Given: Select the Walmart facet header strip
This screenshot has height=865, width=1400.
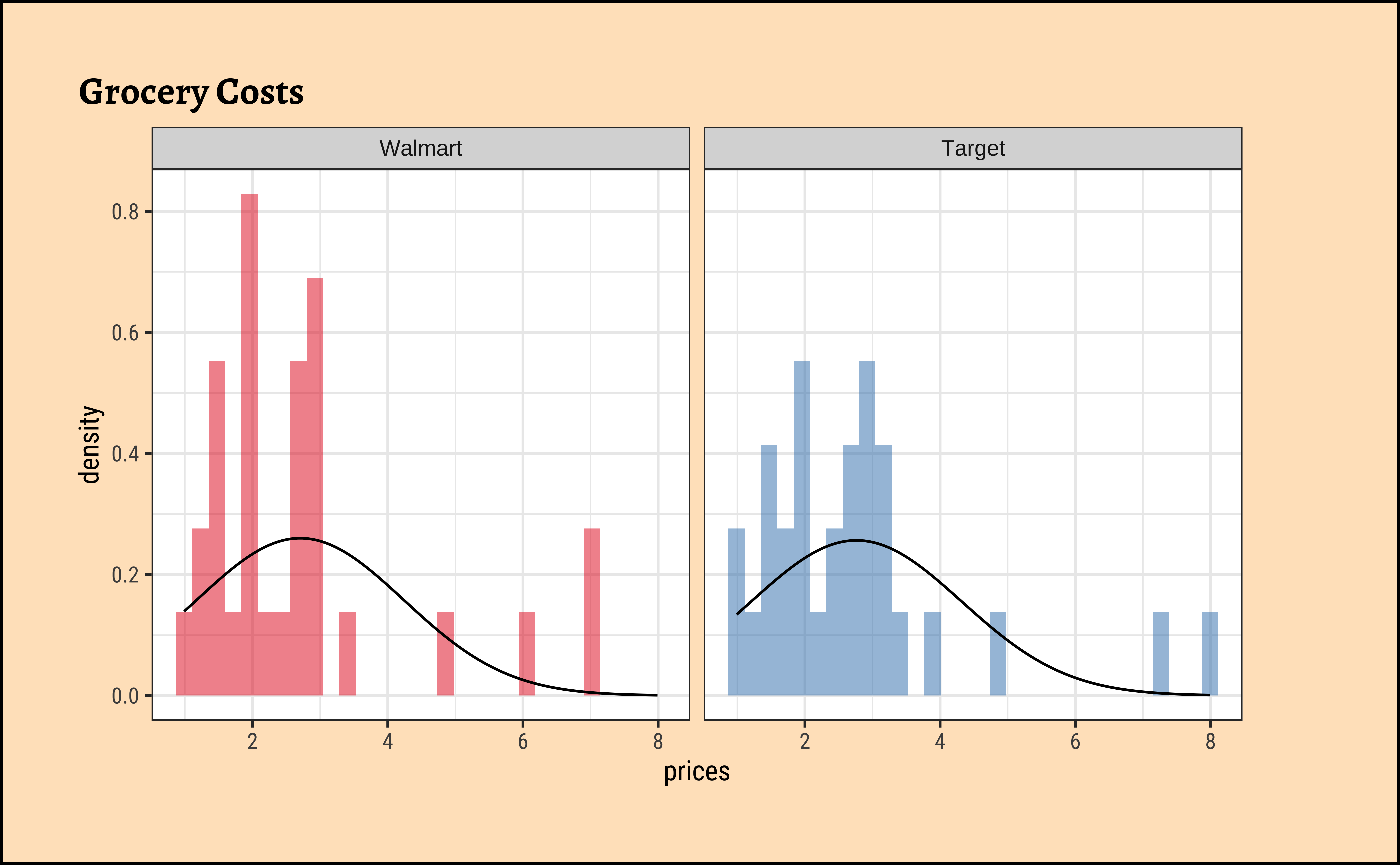Looking at the screenshot, I should 421,148.
